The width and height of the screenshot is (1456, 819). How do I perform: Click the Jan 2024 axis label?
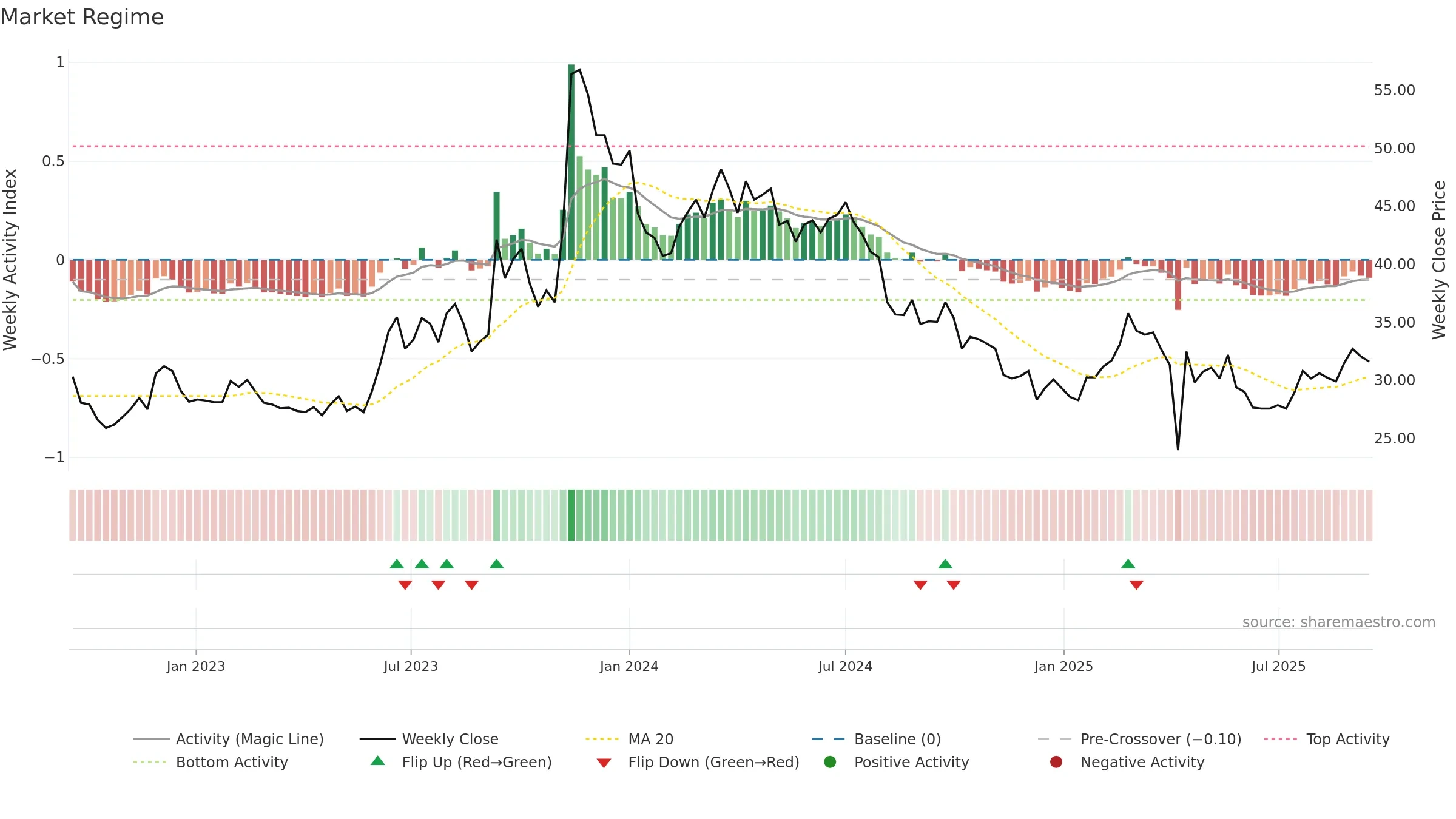[x=629, y=666]
